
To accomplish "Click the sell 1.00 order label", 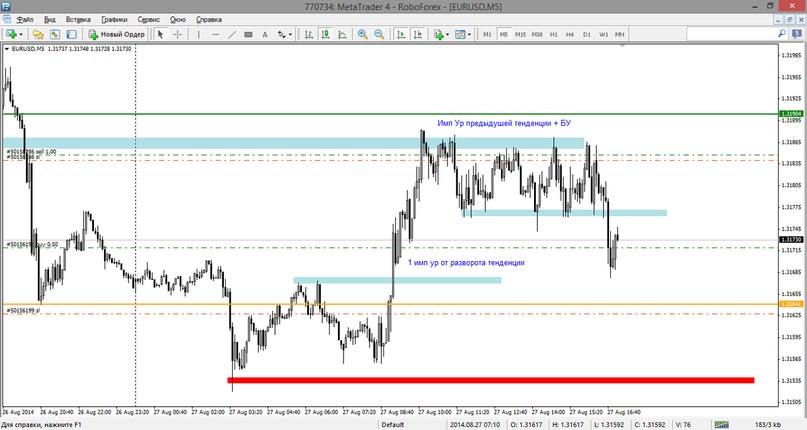I will (31, 152).
